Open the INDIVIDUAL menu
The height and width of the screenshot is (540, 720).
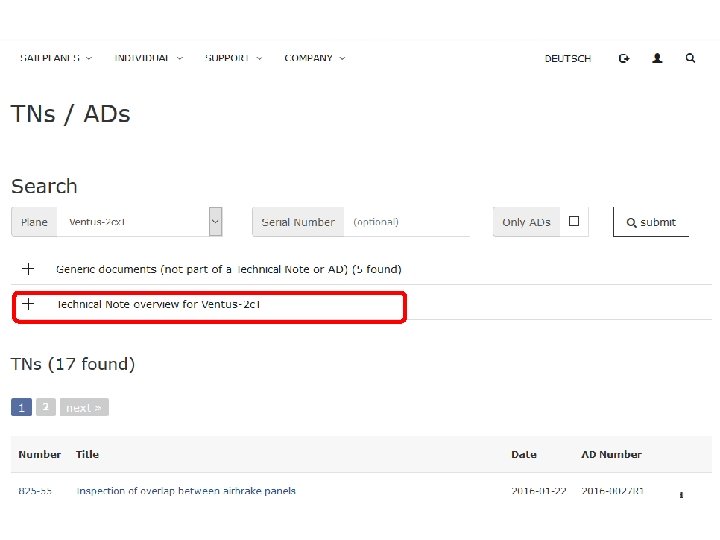(x=148, y=58)
